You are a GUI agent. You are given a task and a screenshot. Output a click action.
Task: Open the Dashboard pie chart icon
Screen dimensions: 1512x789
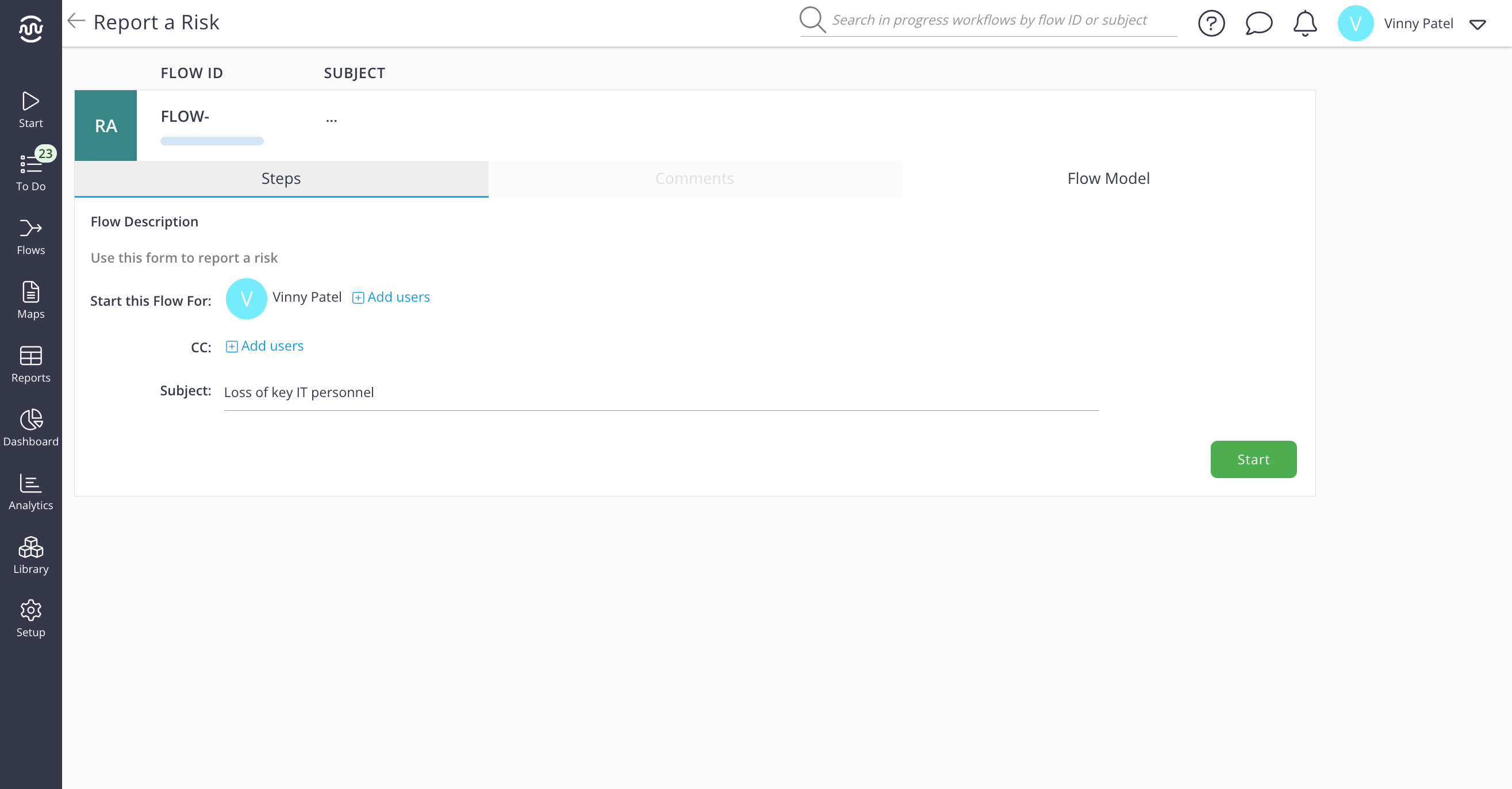[x=30, y=428]
